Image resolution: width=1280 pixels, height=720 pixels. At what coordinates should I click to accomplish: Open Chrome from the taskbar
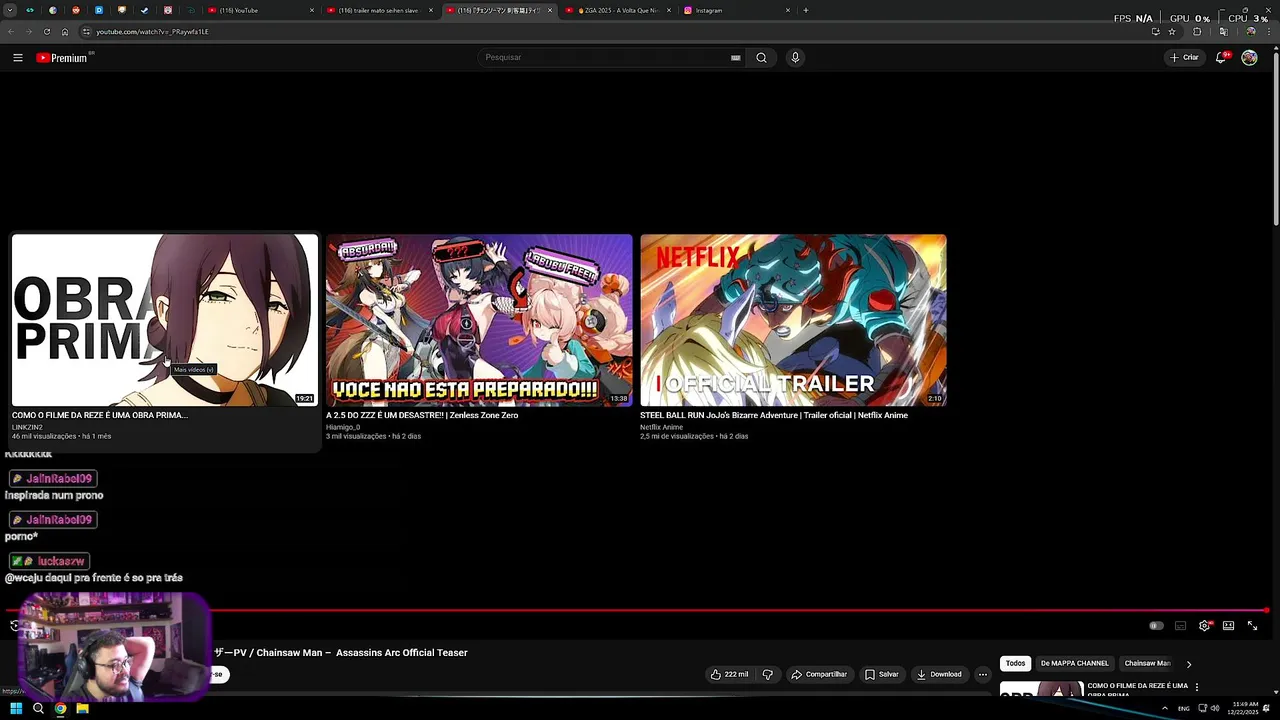tap(60, 709)
